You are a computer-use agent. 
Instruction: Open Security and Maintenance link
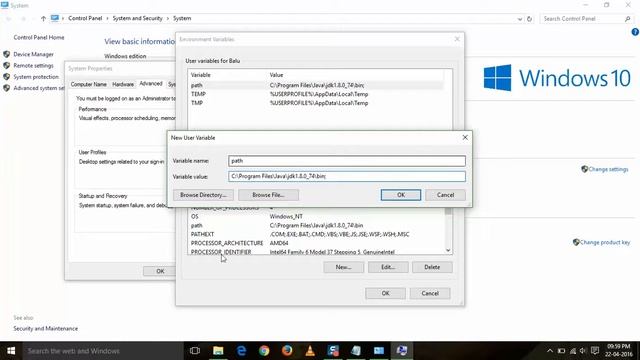(x=45, y=329)
